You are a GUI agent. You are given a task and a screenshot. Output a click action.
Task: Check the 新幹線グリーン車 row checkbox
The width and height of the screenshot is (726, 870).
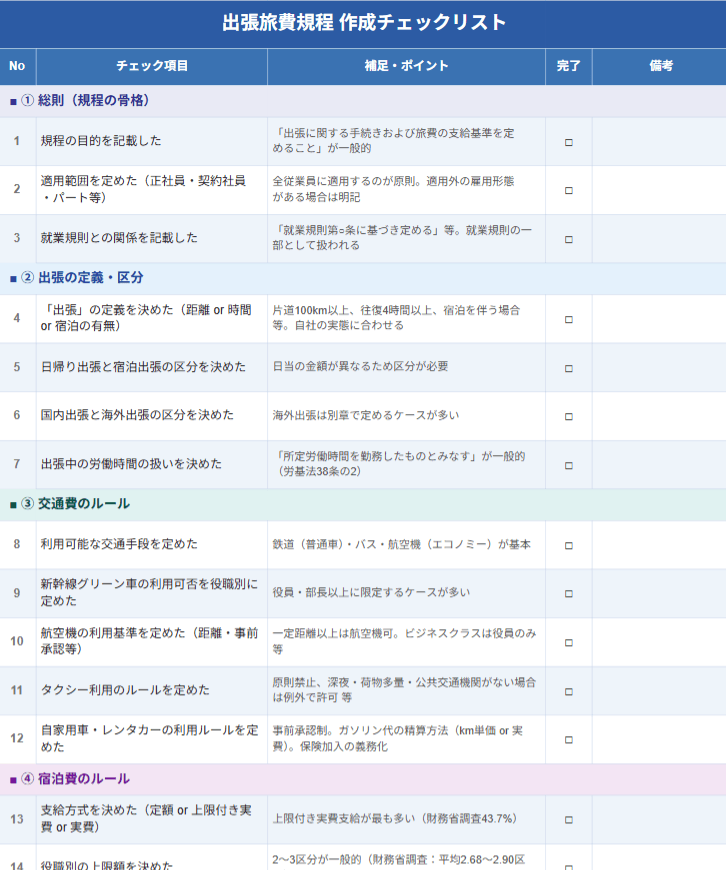[x=569, y=593]
